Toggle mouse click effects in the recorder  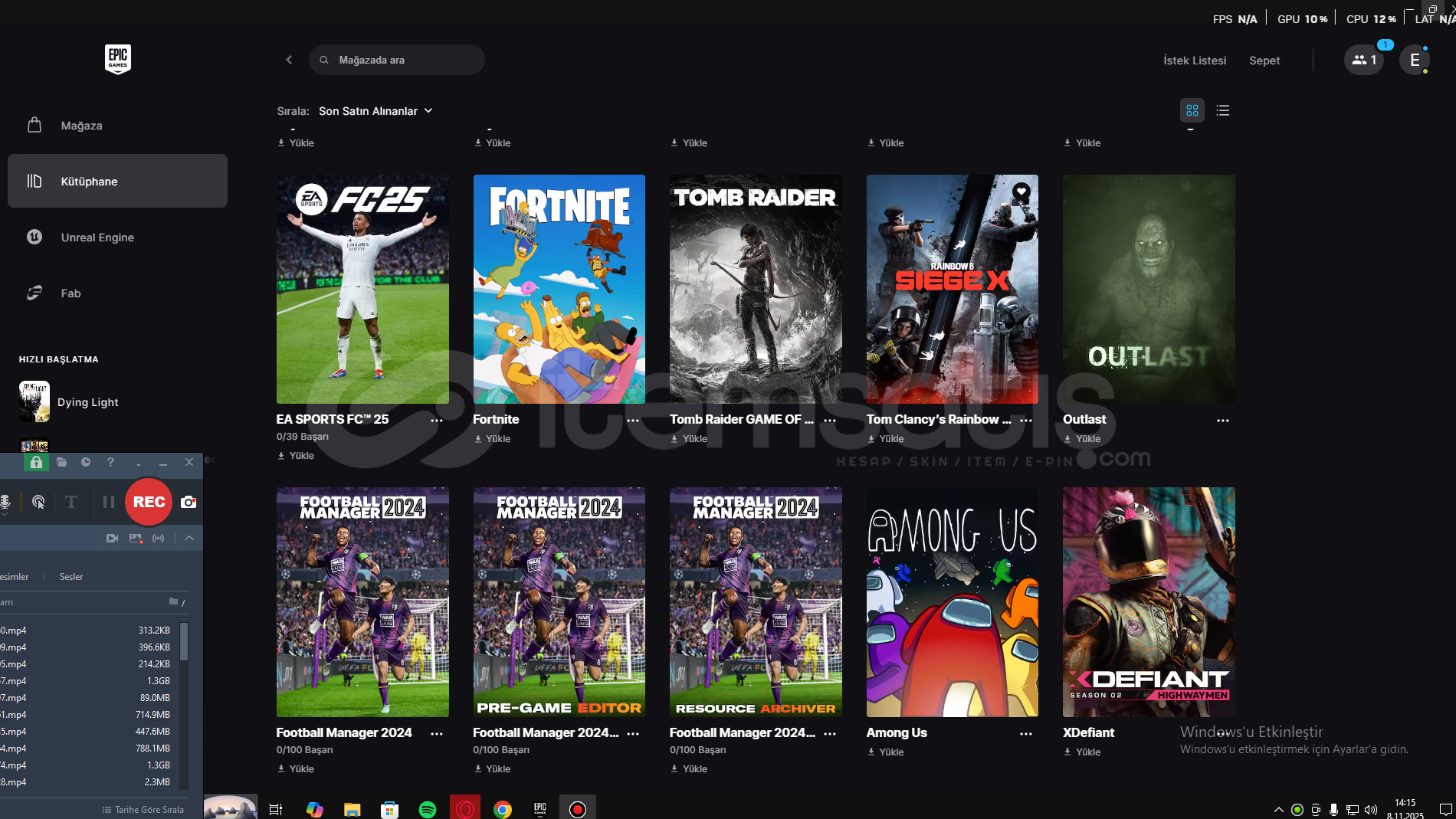(38, 502)
